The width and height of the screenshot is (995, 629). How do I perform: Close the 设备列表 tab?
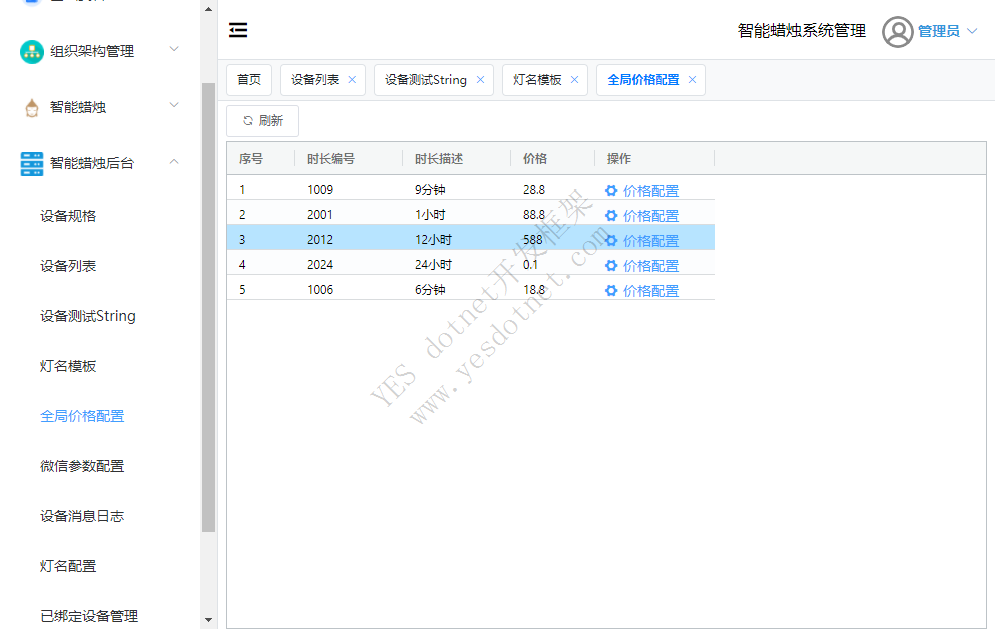[352, 80]
